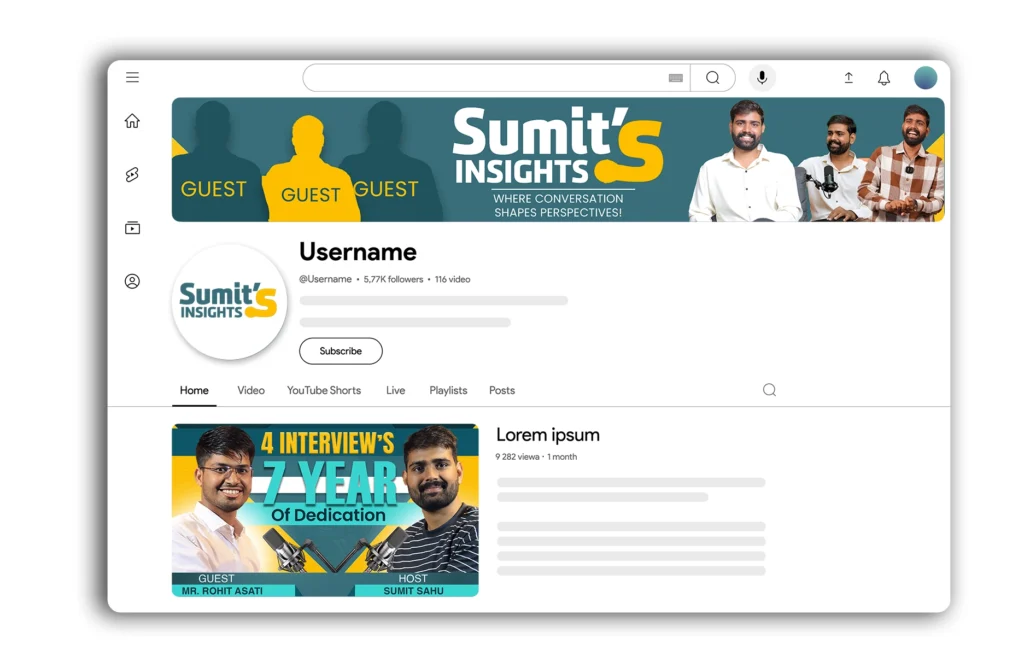This screenshot has width=1024, height=662.
Task: Play the 7 Year of Dedication thumbnail
Action: point(325,510)
